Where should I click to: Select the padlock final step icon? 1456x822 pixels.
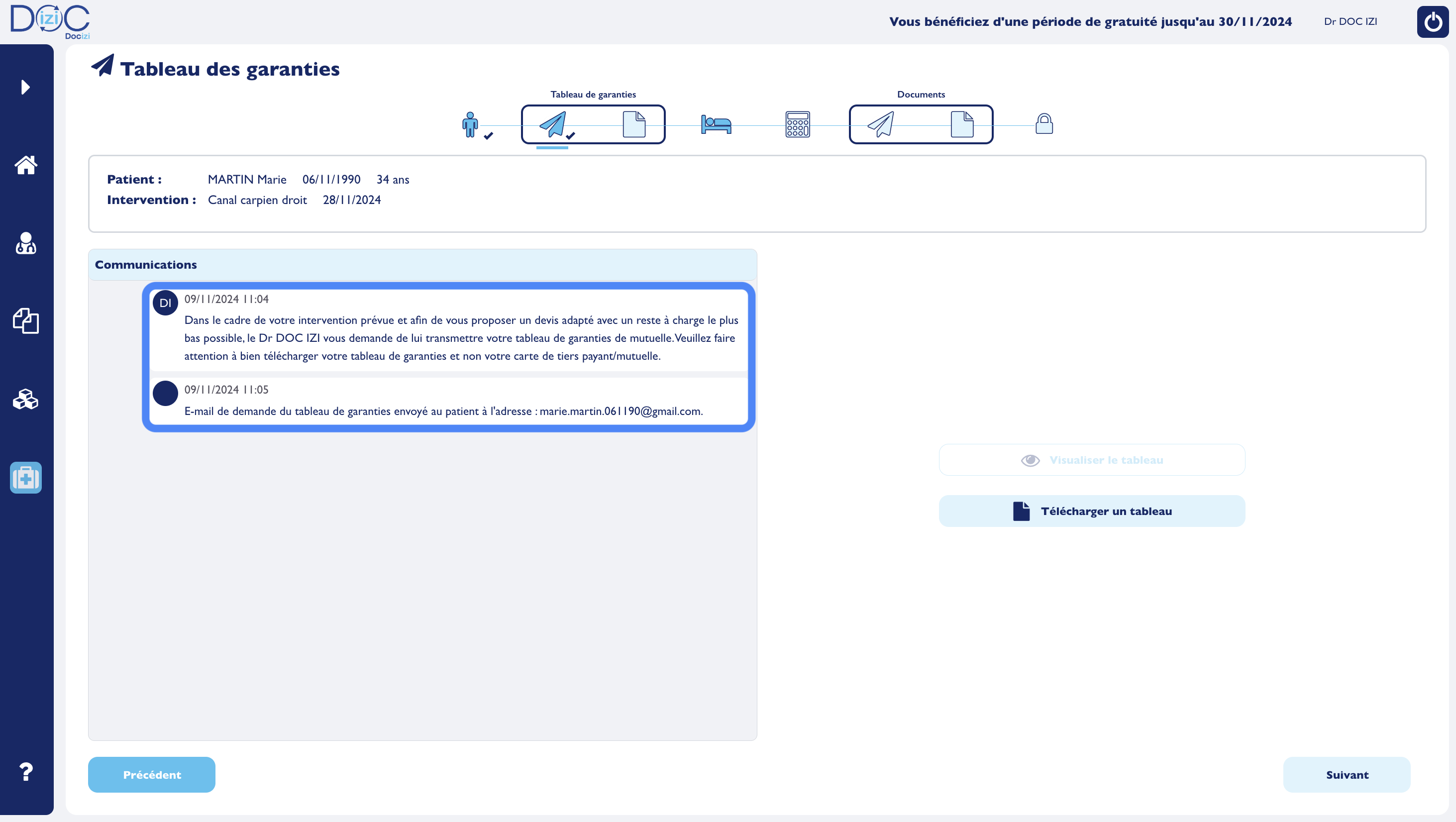click(1044, 124)
